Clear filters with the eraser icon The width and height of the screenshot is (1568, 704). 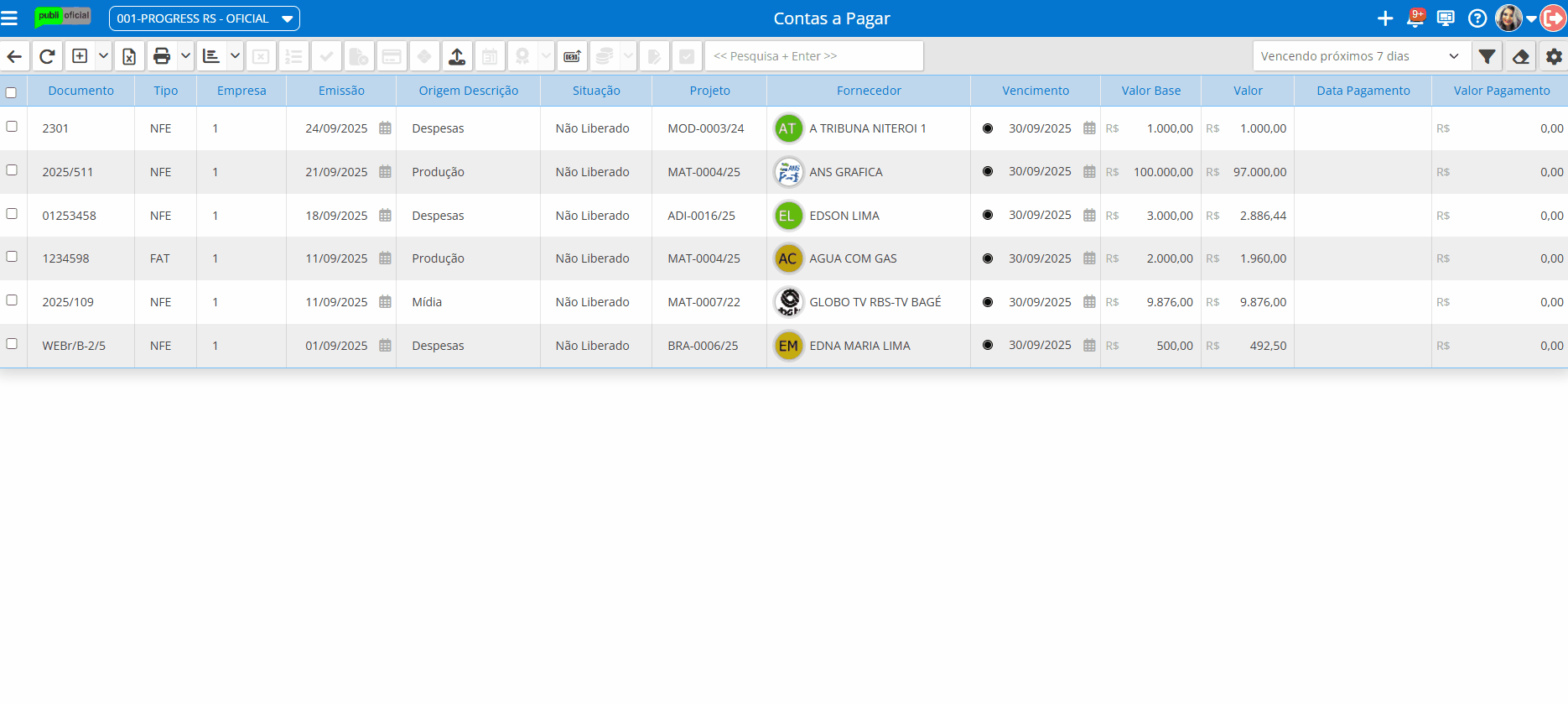[1520, 56]
